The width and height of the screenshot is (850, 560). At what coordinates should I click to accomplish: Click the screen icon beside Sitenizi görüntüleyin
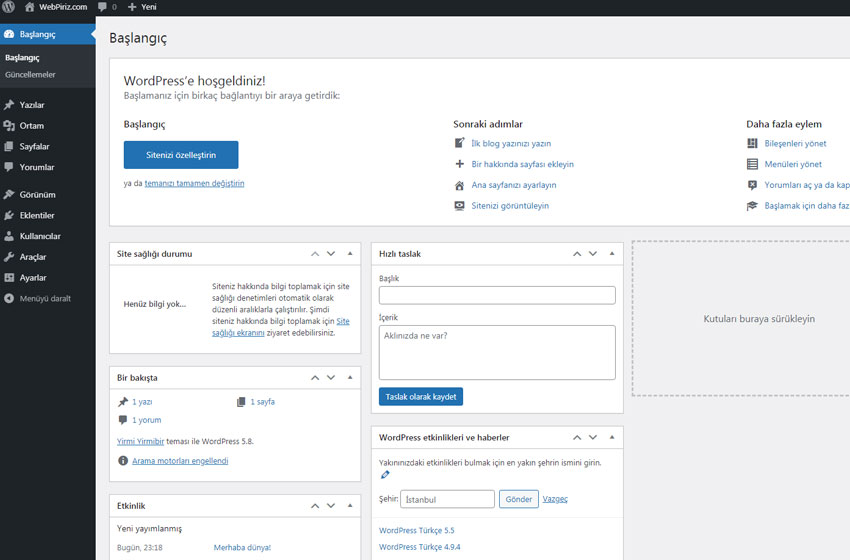[459, 206]
